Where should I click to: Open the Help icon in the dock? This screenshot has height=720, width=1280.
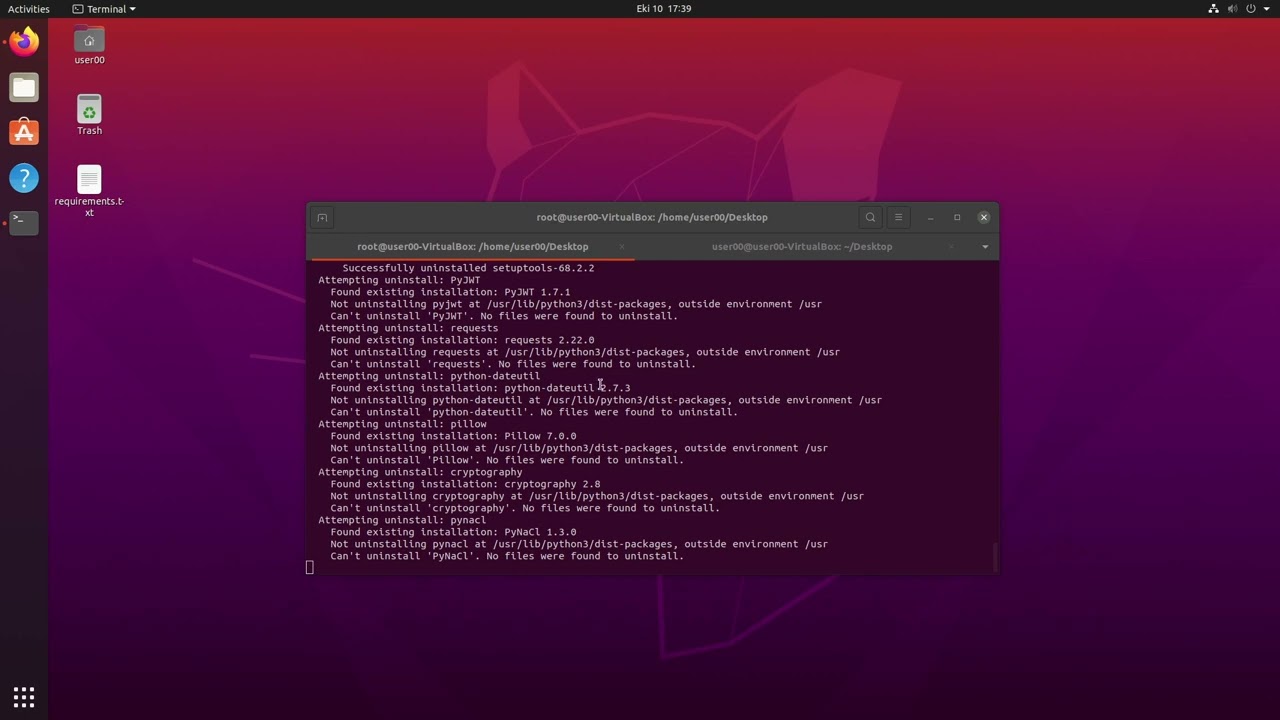[x=24, y=178]
